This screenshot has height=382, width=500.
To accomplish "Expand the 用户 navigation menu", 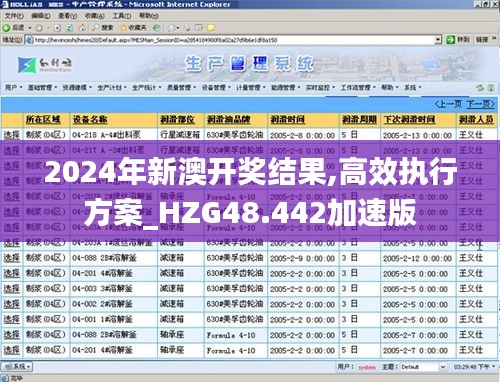I will coord(13,88).
